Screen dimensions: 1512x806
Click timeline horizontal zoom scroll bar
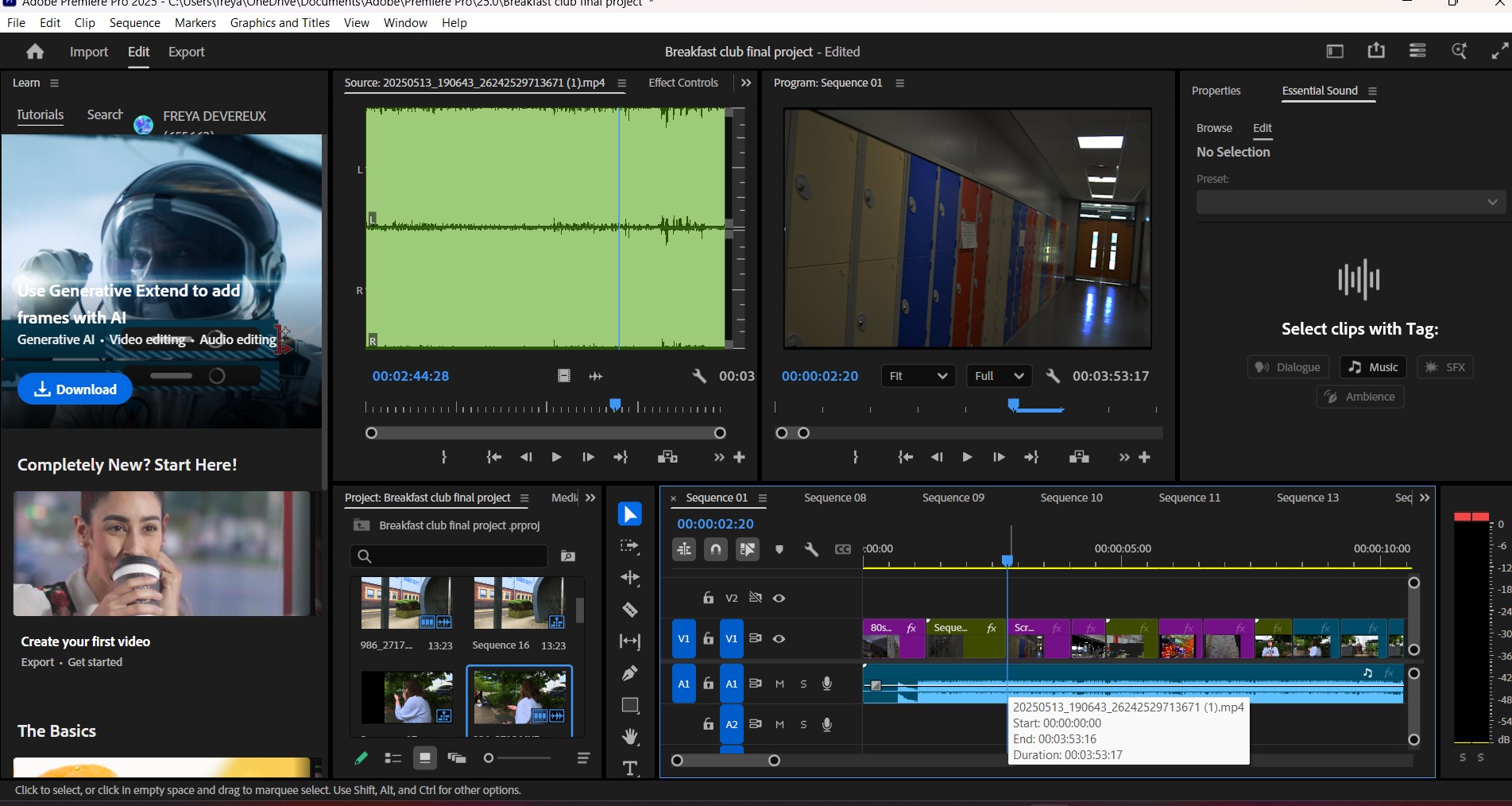pyautogui.click(x=725, y=761)
